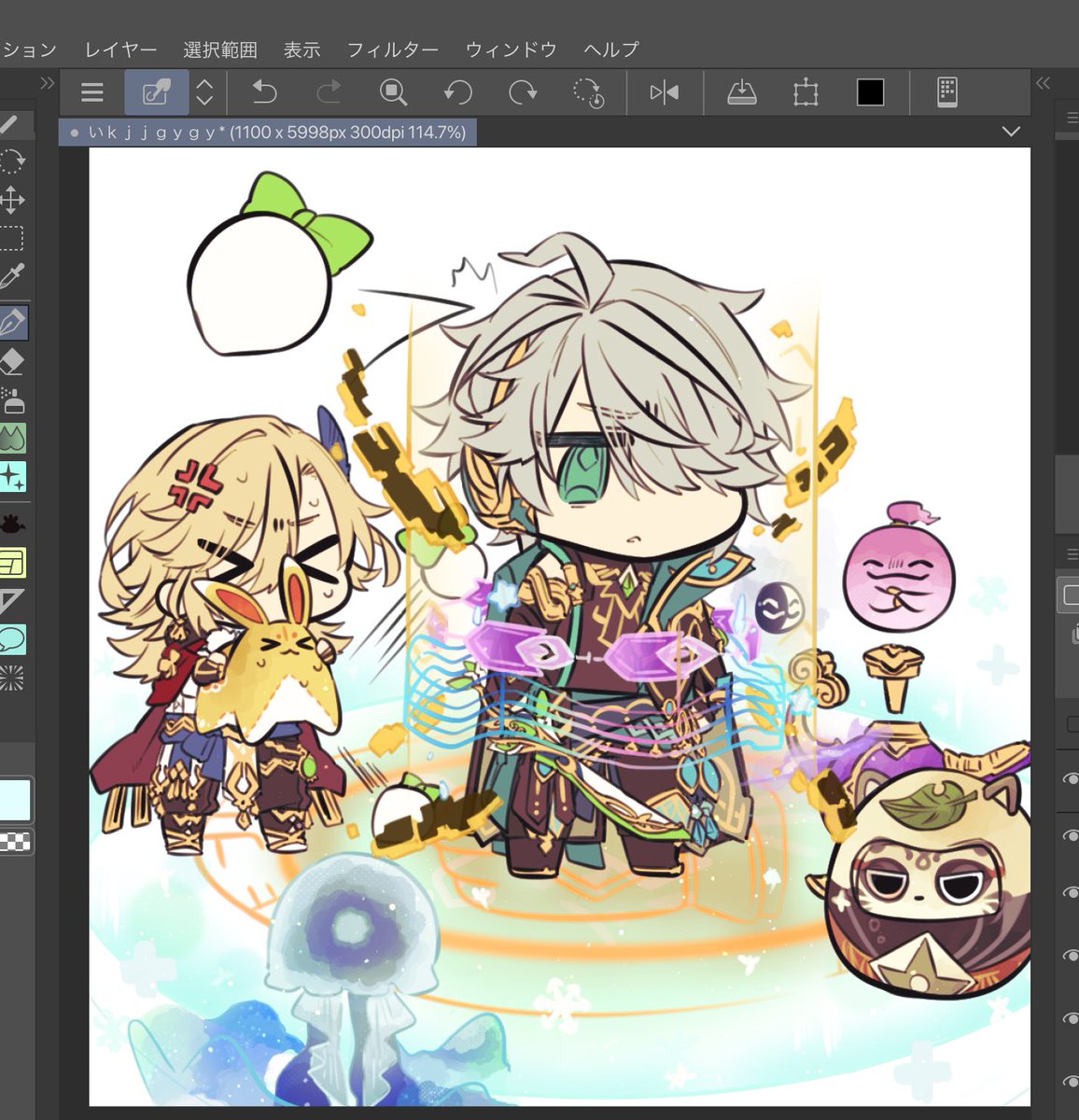Reset the canvas rotation
The image size is (1079, 1120).
(588, 92)
